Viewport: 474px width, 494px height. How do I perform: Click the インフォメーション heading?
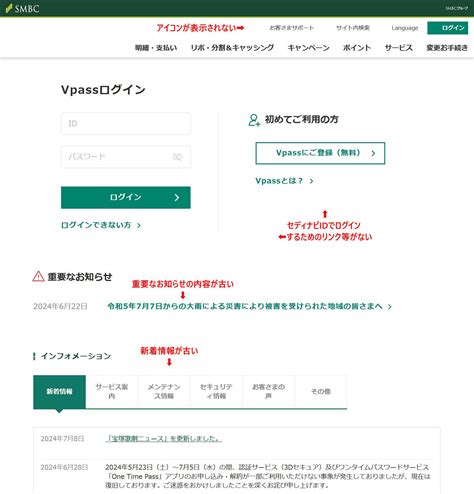(76, 356)
